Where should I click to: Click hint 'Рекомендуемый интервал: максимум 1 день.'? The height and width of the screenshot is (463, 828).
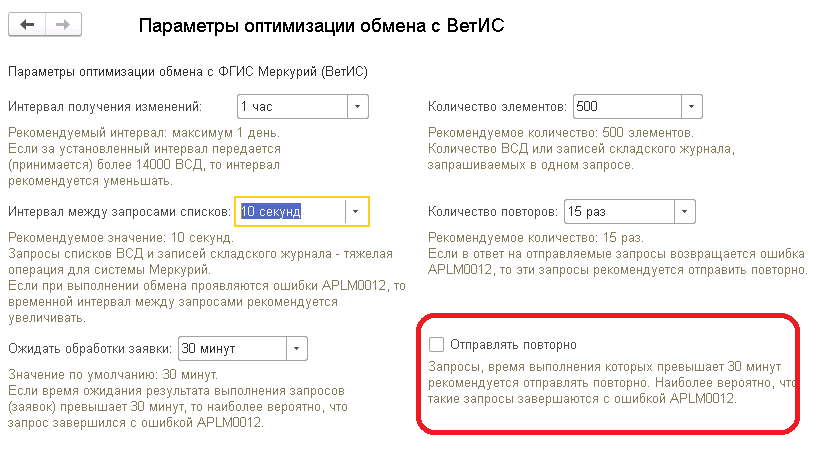tap(144, 133)
